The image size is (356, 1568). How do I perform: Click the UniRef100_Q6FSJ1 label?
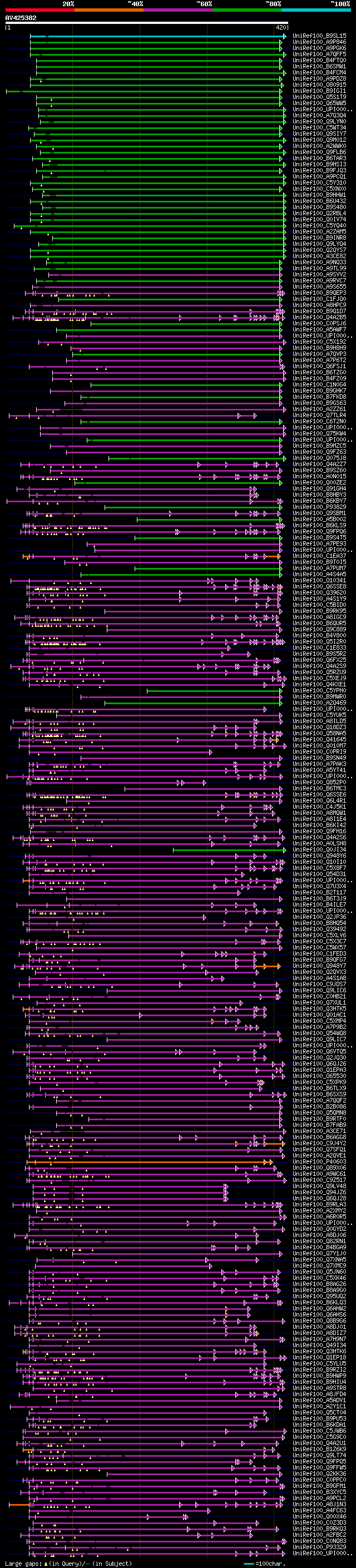[319, 366]
